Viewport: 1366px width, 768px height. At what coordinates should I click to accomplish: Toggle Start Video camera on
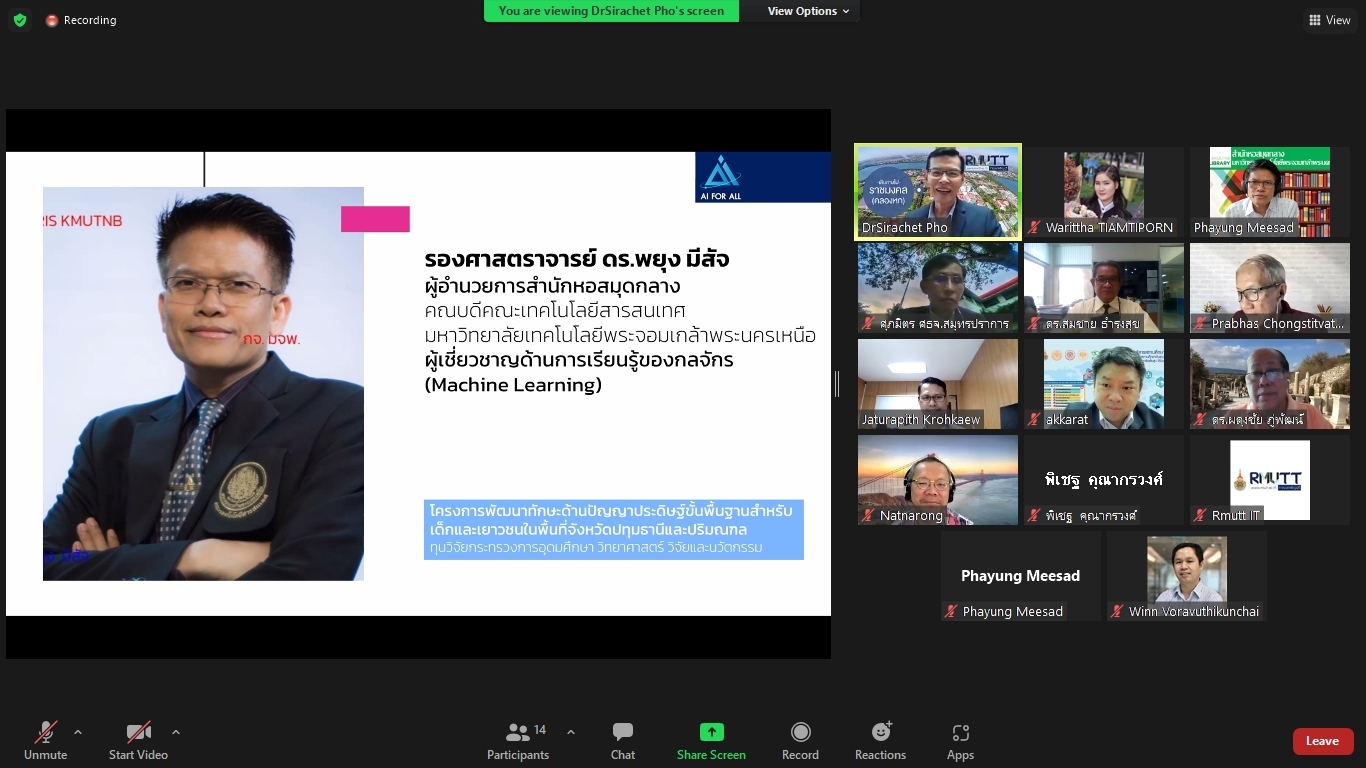(x=138, y=741)
